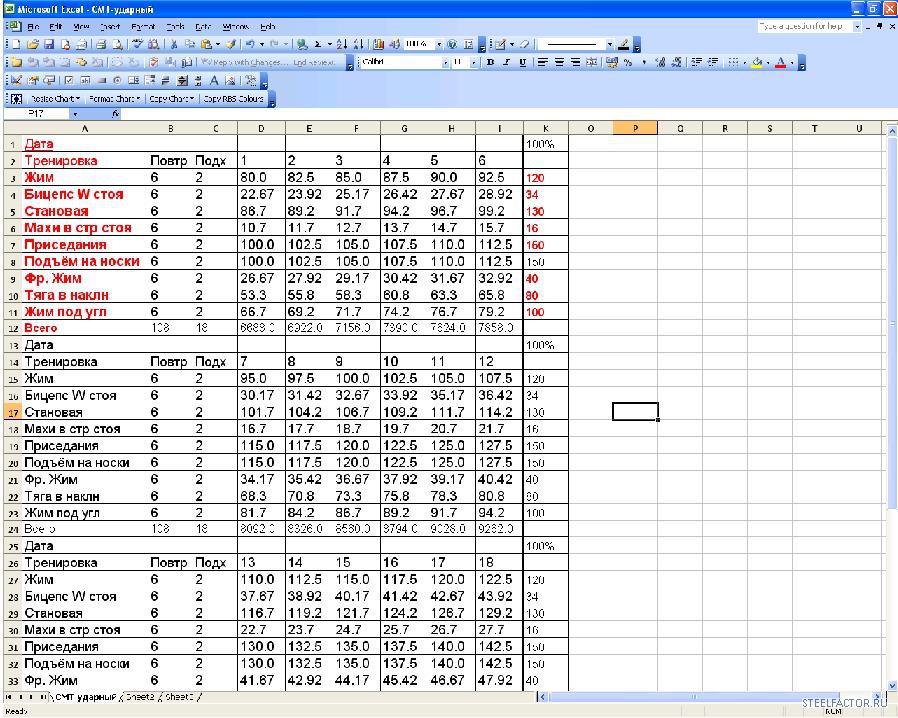This screenshot has width=898, height=718.
Task: Toggle Underline formatting
Action: (523, 62)
